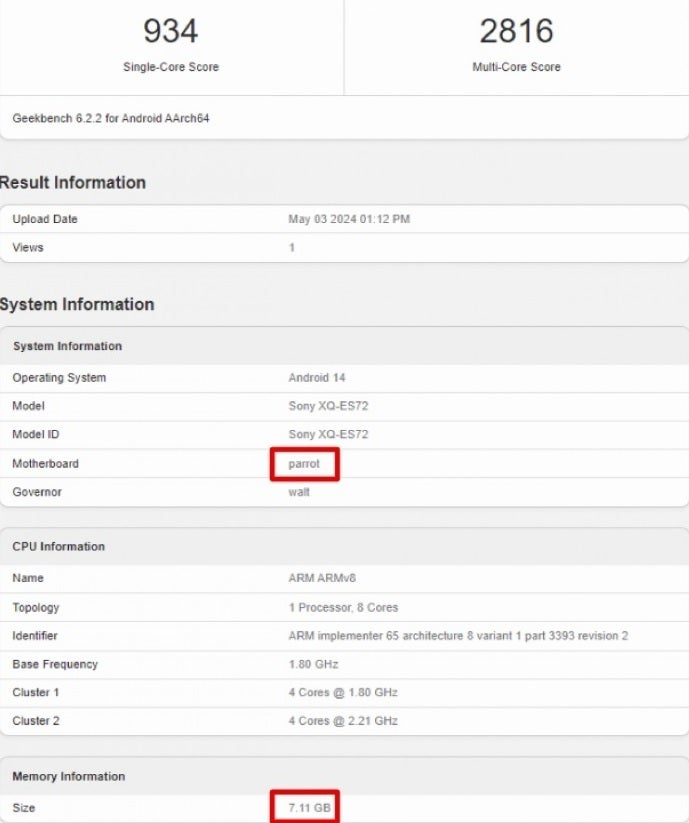The image size is (689, 823).
Task: Click the Operating System label
Action: point(59,378)
